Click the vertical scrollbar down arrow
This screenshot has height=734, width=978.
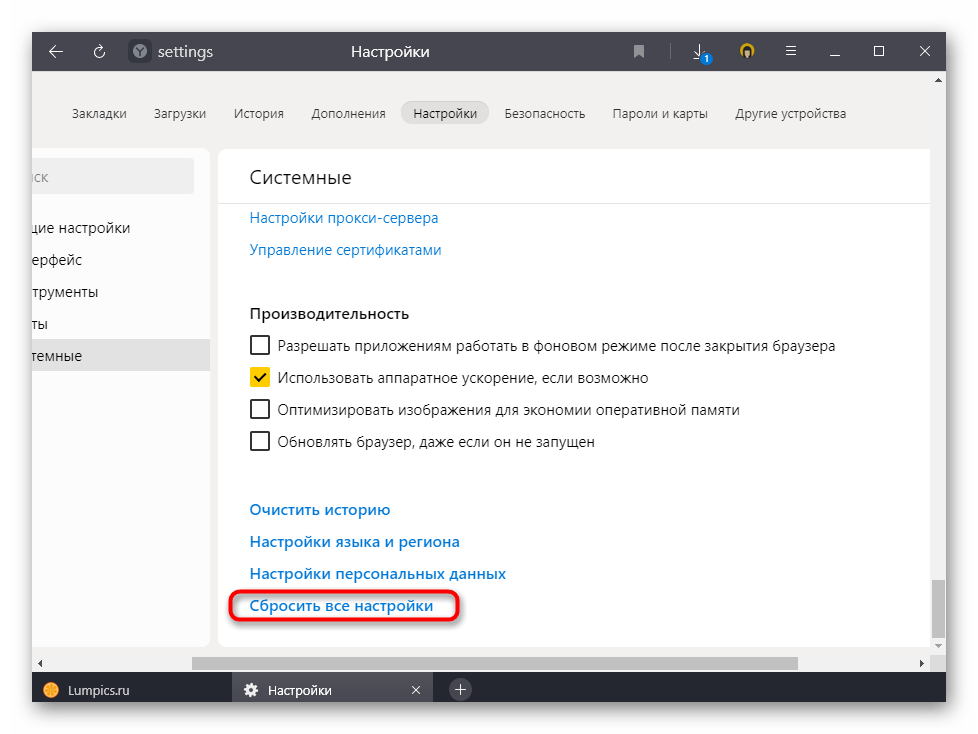[938, 646]
